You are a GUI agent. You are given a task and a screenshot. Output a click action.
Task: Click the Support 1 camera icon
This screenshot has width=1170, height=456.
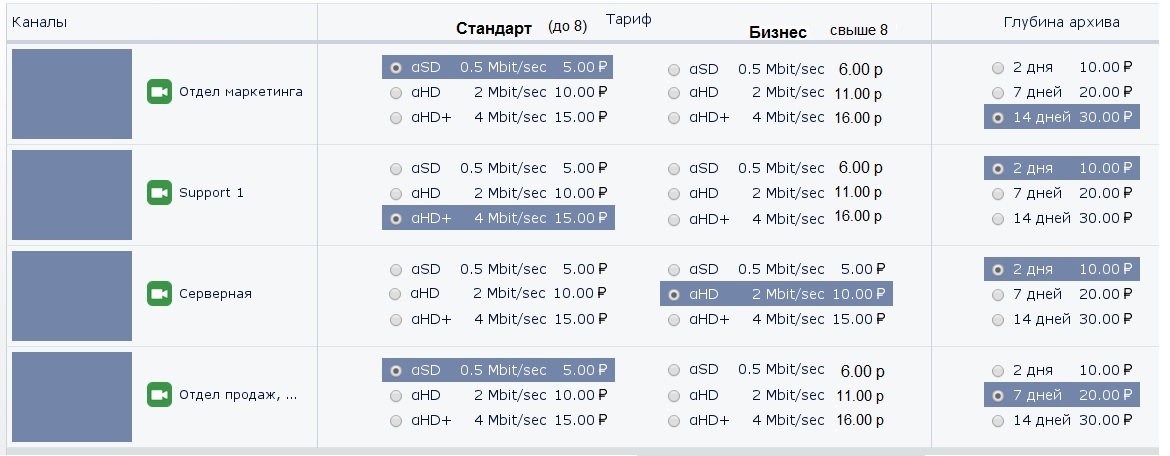[x=159, y=193]
